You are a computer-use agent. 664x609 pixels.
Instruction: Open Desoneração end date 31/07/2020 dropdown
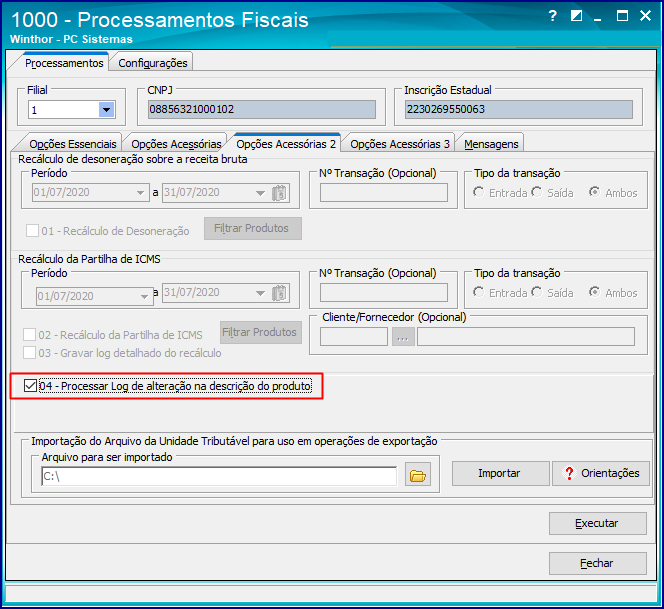pos(260,193)
